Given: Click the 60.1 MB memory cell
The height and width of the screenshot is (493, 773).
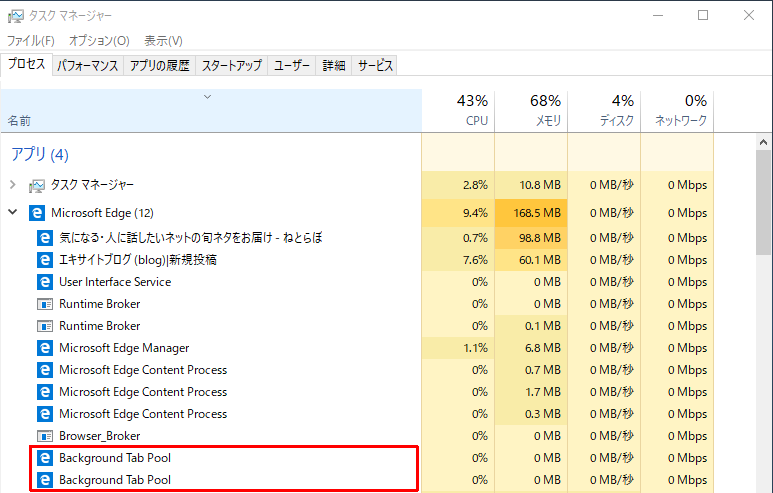Looking at the screenshot, I should point(531,260).
